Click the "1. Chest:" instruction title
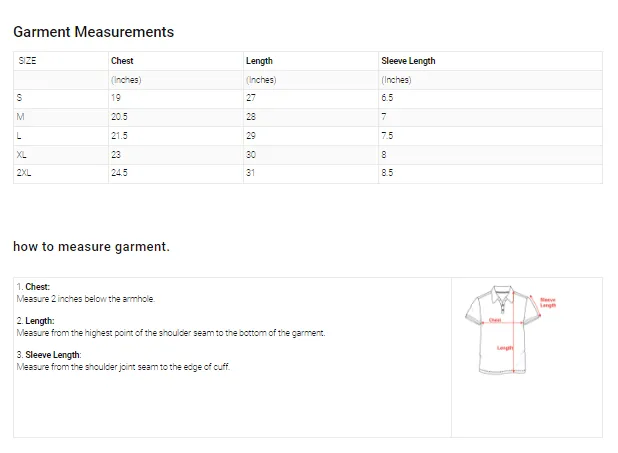The height and width of the screenshot is (453, 618). (34, 287)
